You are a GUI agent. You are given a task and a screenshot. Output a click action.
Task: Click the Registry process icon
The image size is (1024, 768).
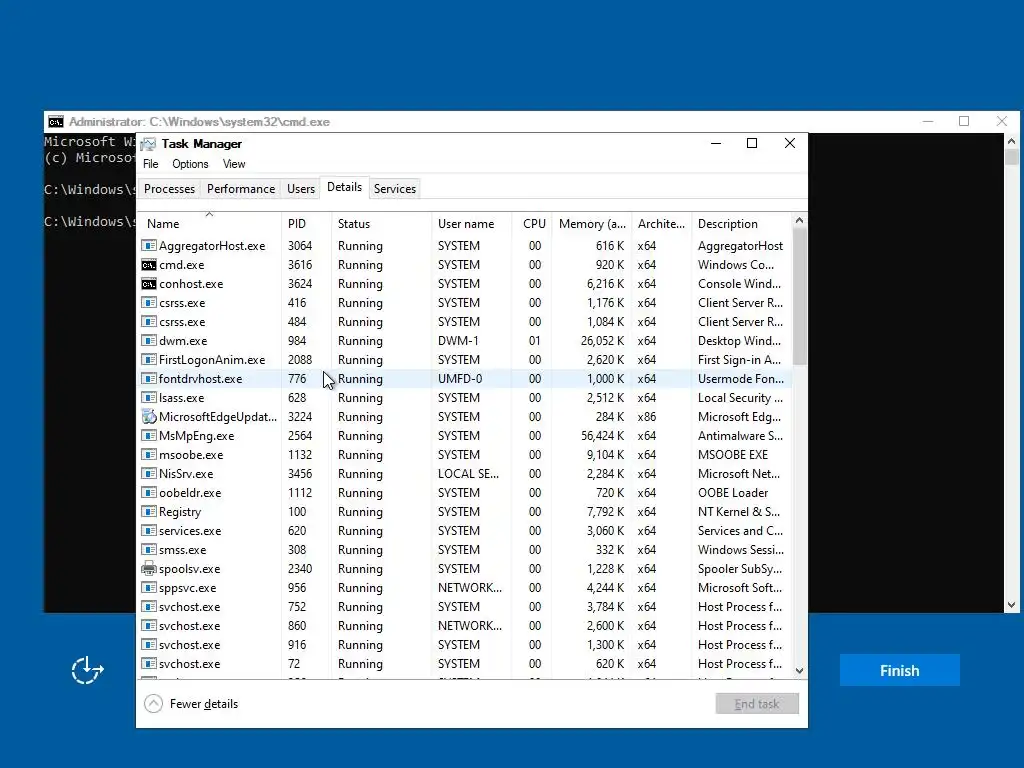coord(149,511)
